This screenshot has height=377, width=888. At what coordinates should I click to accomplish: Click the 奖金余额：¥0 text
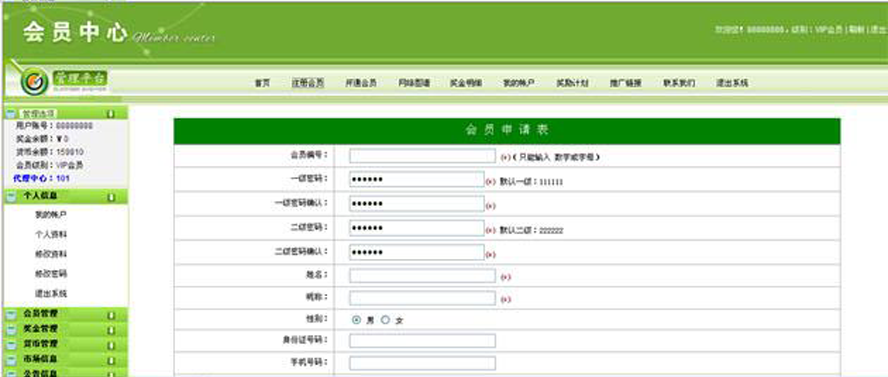click(x=42, y=139)
